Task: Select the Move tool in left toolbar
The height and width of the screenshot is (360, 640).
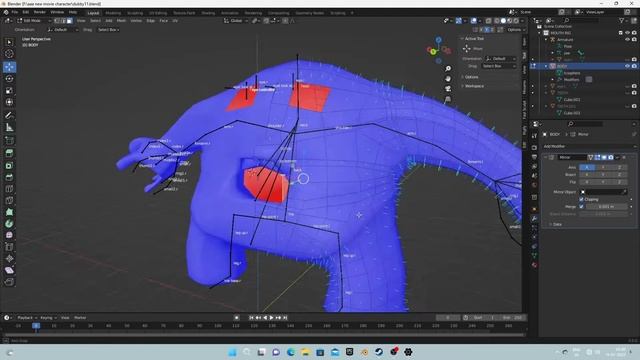Action: [x=9, y=67]
